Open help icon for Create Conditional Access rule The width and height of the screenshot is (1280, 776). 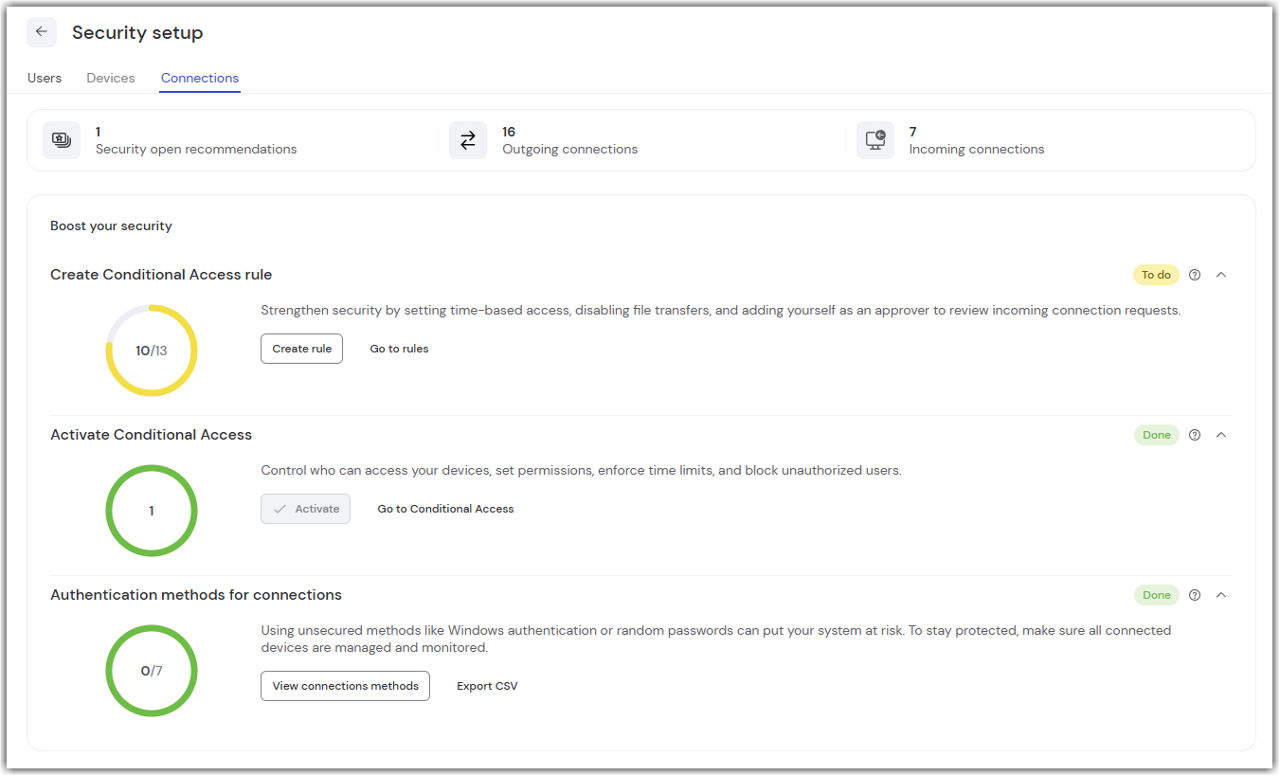1194,275
